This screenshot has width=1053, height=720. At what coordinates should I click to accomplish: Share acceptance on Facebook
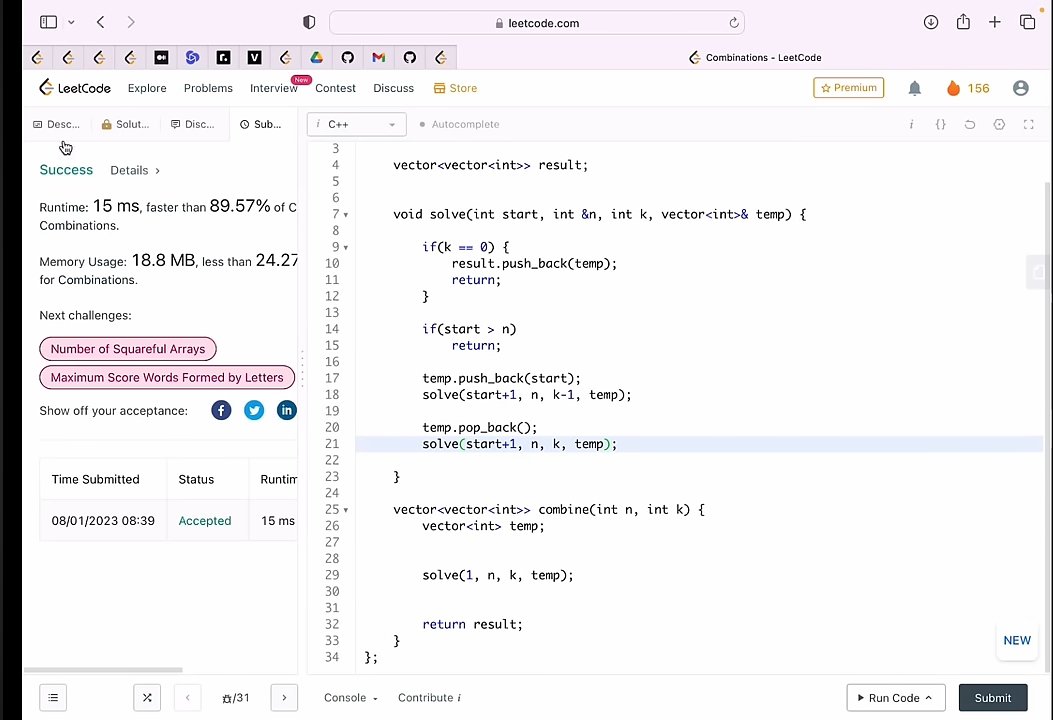point(221,410)
